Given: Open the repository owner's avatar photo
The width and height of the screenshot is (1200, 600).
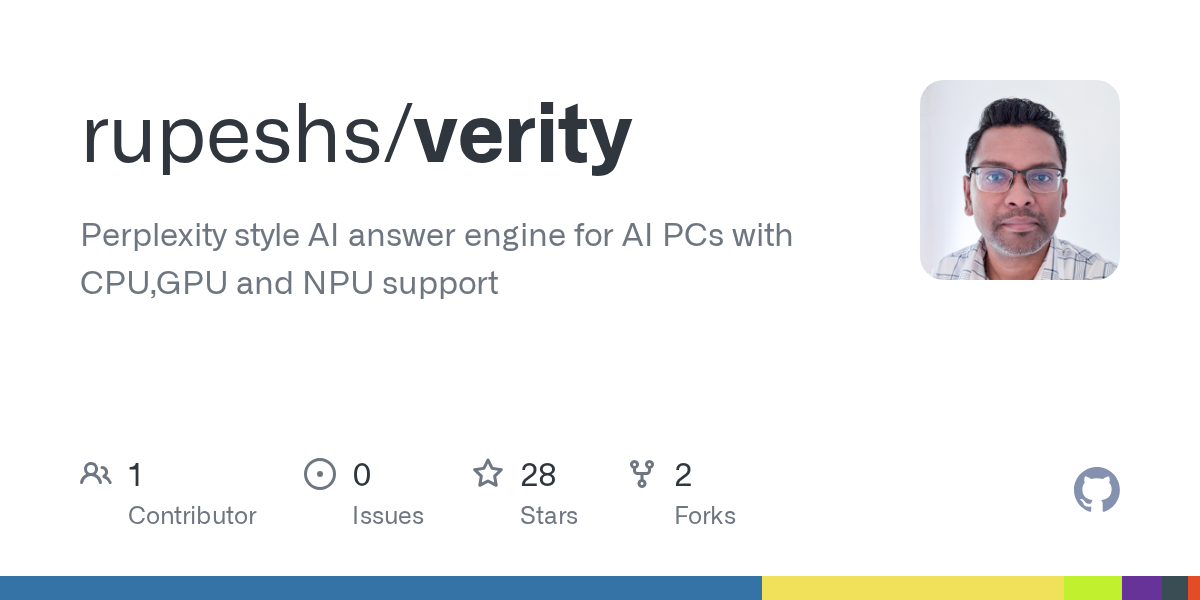Looking at the screenshot, I should [x=1019, y=180].
